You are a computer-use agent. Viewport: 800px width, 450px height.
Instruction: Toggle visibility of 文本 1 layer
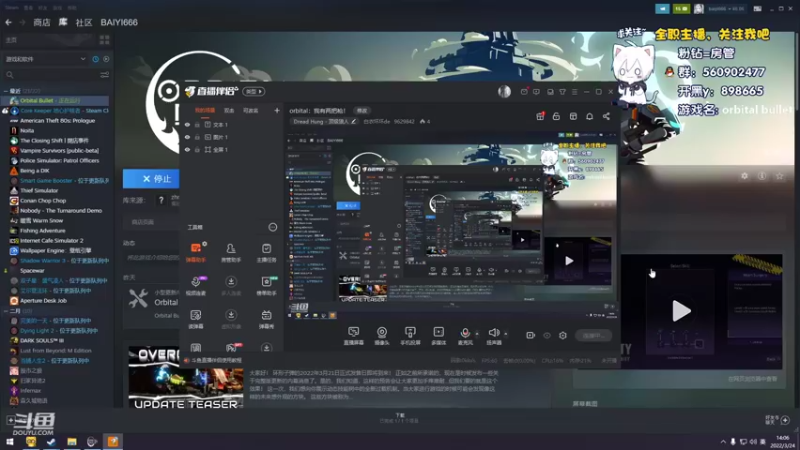(187, 124)
